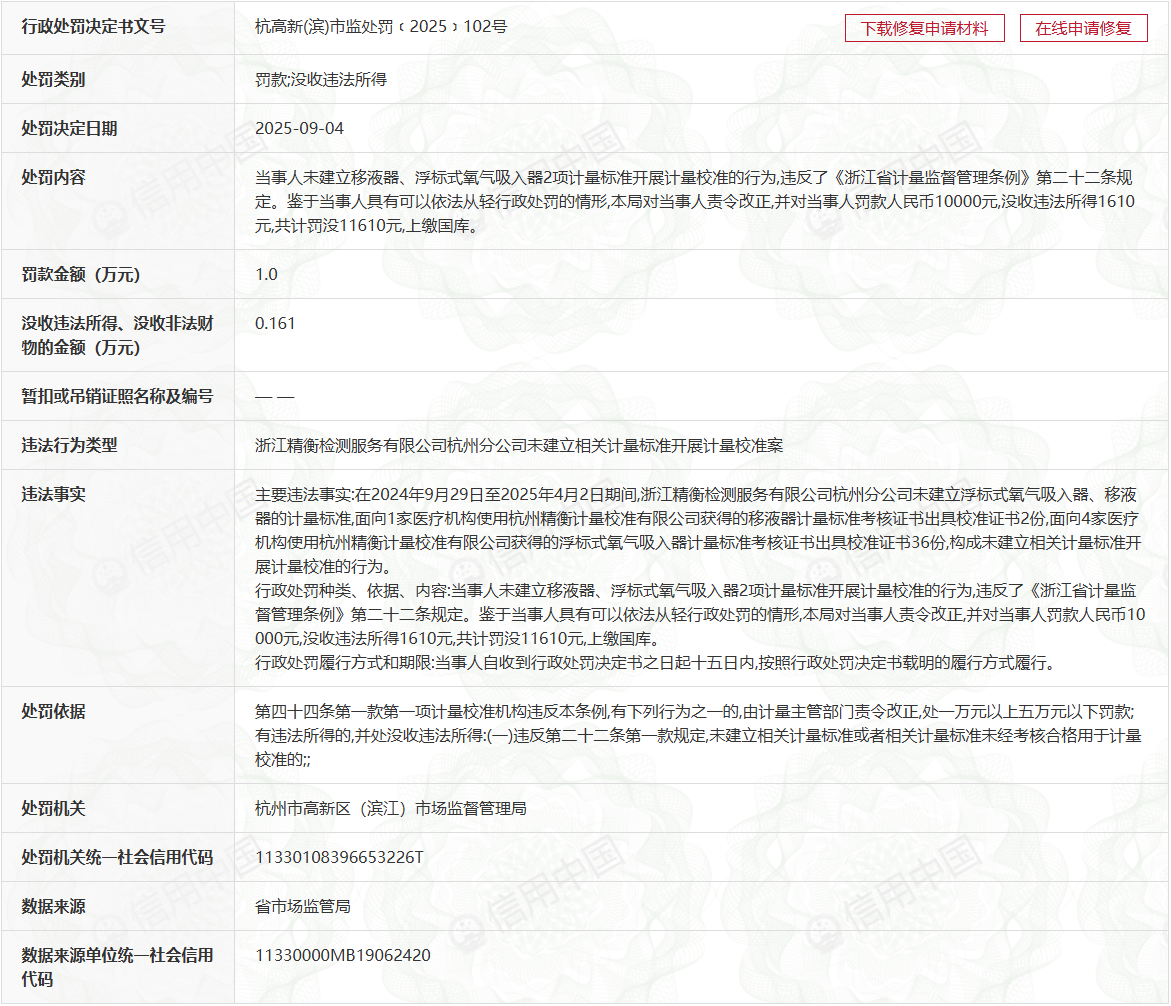Click the 处罚内容 row label
The image size is (1171, 1006).
point(54,177)
